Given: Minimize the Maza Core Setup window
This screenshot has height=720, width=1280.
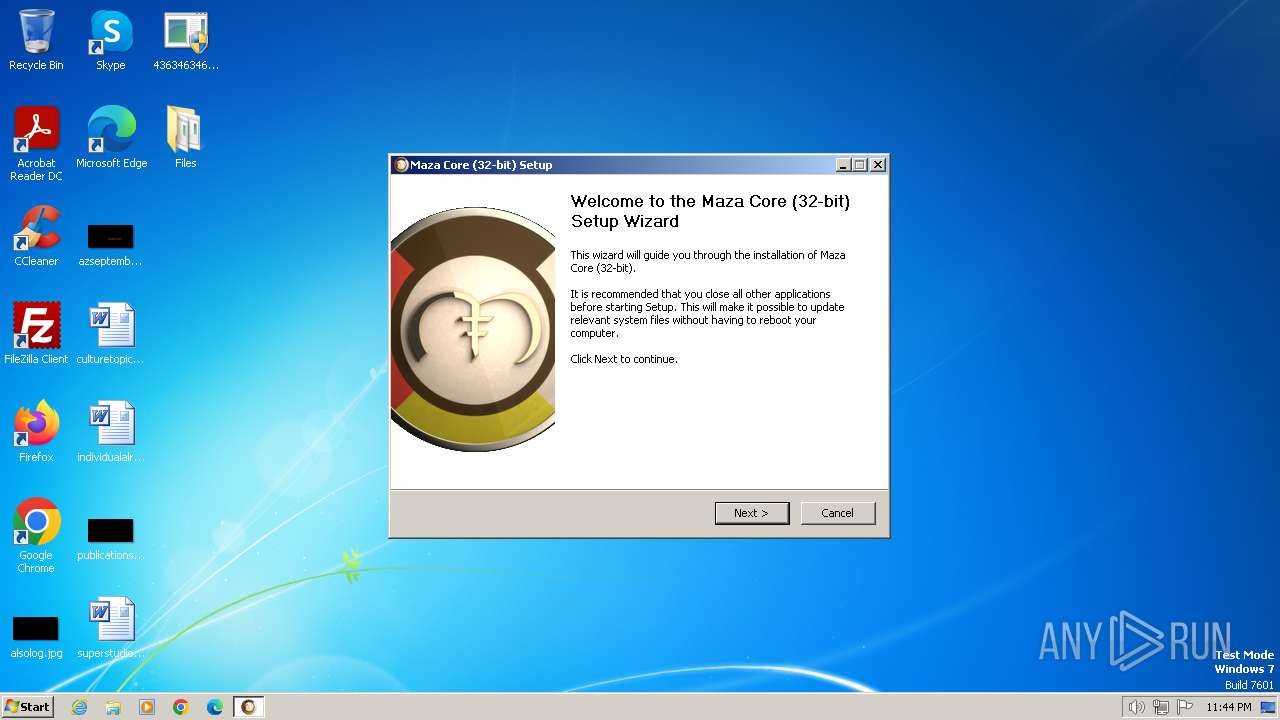Looking at the screenshot, I should click(843, 165).
